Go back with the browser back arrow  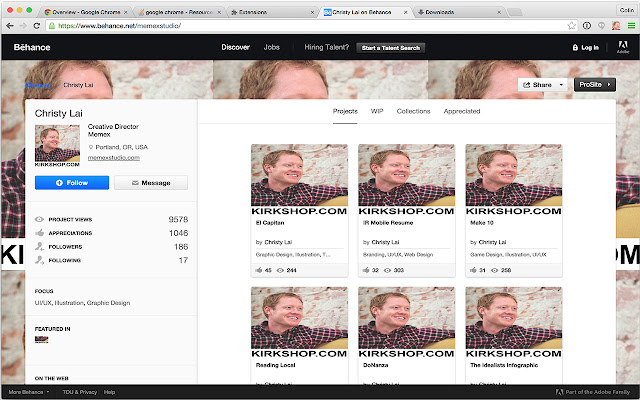[x=10, y=26]
